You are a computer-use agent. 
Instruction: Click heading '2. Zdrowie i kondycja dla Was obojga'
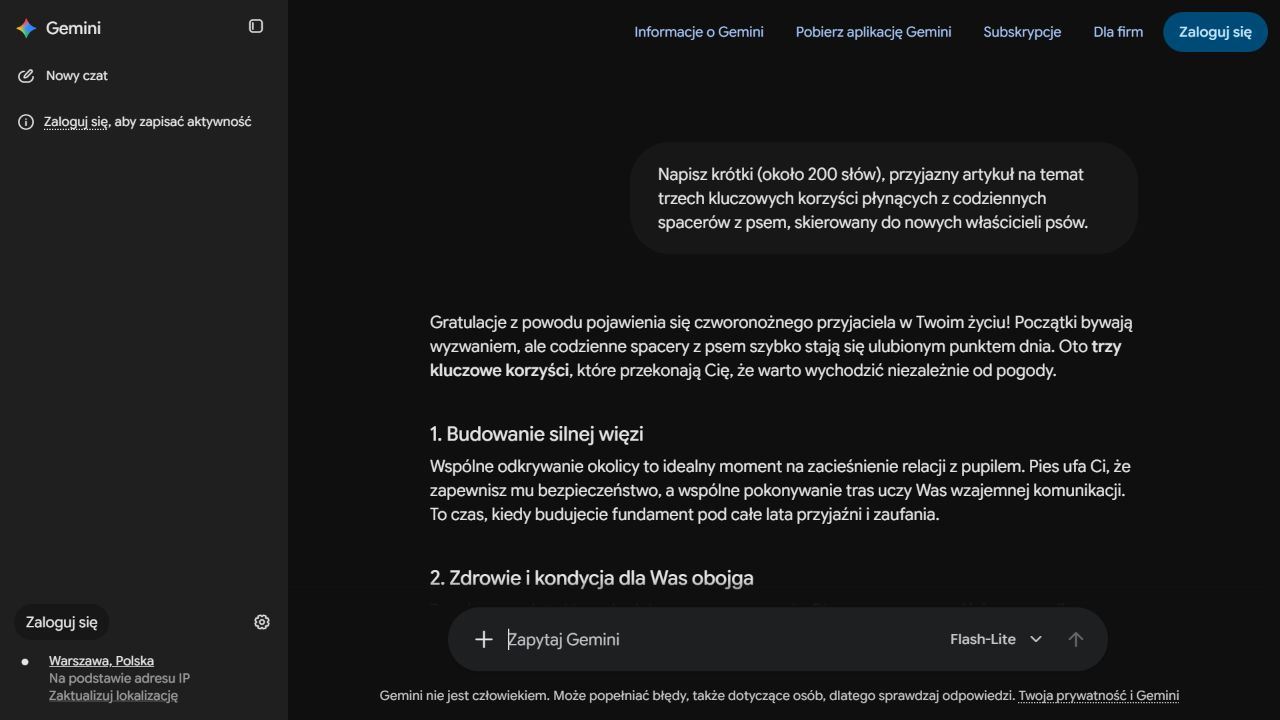click(592, 578)
